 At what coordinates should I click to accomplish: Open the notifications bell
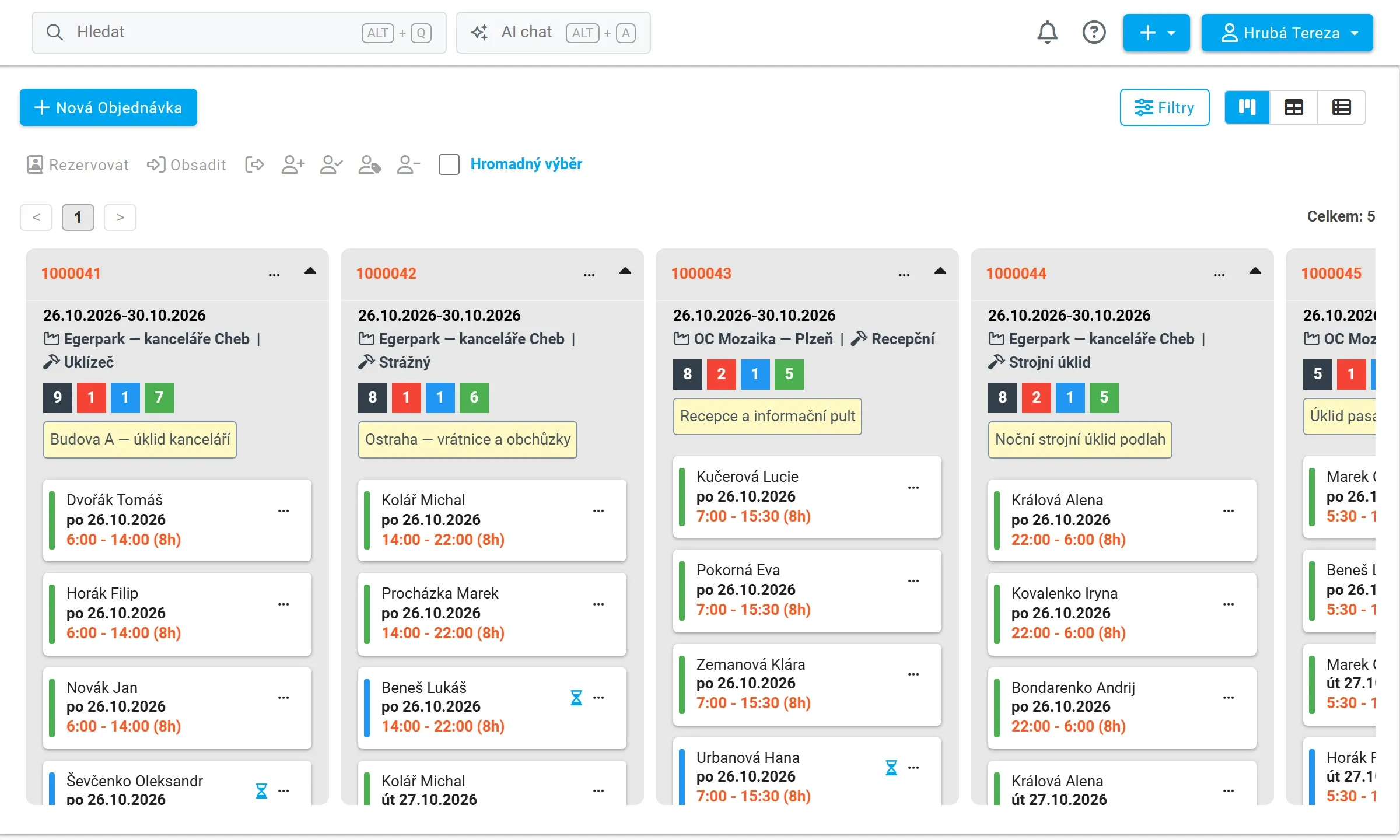1047,33
